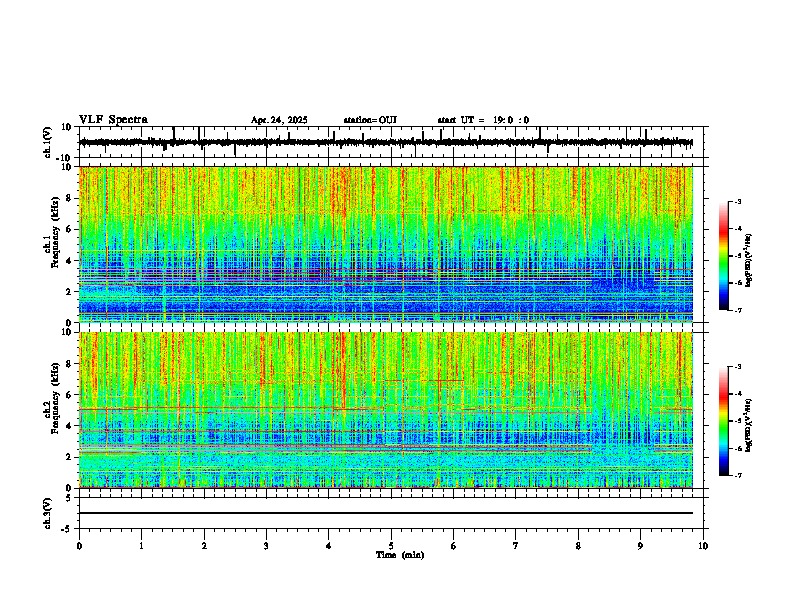Click the ch.2 color scale PSD unit label
This screenshot has width=792, height=612.
coord(749,426)
